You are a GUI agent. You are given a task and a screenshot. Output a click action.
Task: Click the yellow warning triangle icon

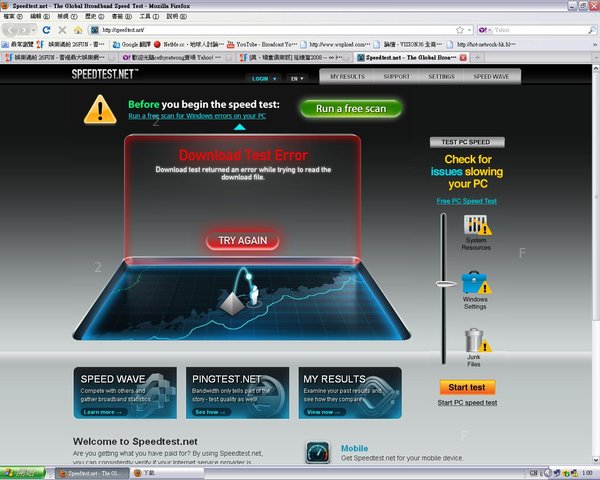(100, 109)
